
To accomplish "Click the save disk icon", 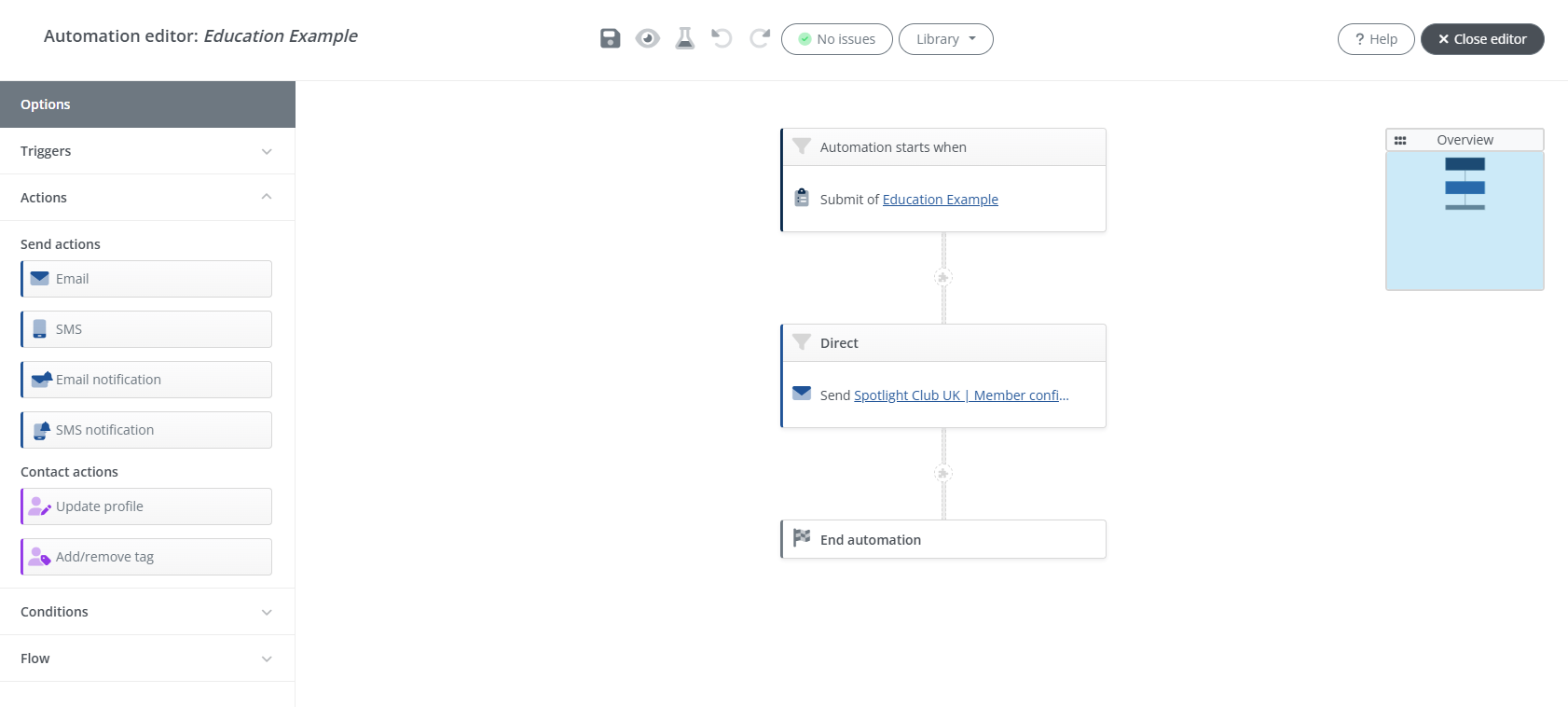I will (x=610, y=38).
